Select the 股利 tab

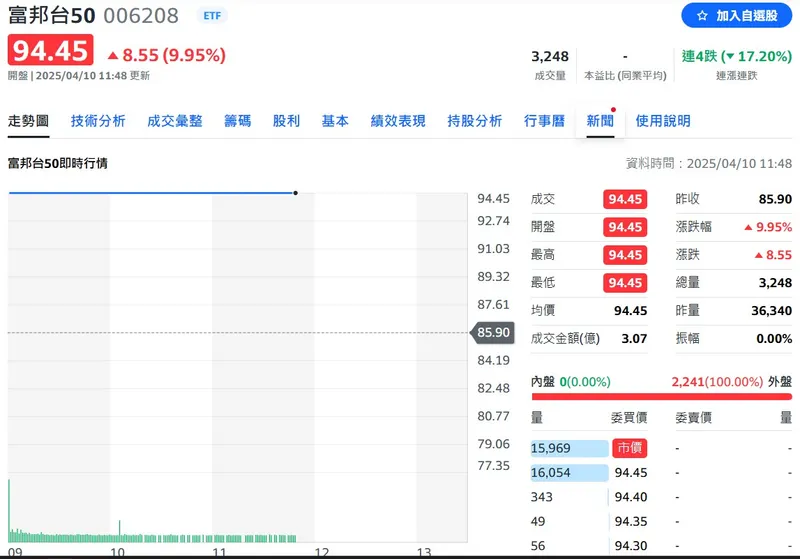pyautogui.click(x=286, y=121)
